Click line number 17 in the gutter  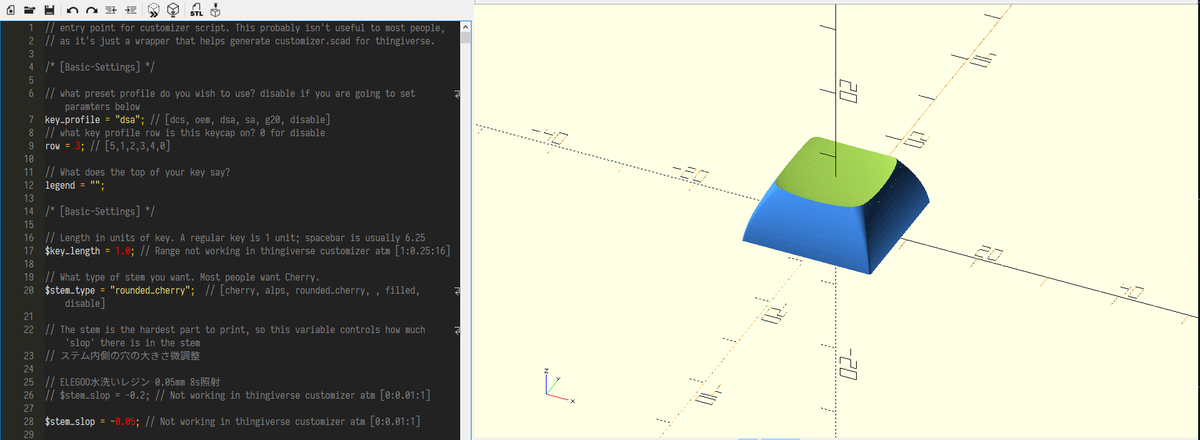tap(29, 250)
